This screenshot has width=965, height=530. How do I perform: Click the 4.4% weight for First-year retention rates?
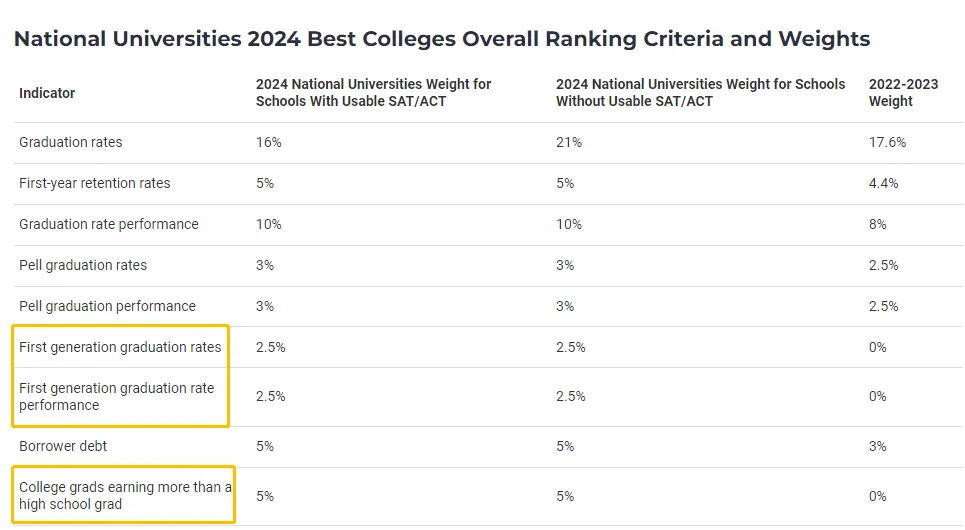click(x=884, y=183)
